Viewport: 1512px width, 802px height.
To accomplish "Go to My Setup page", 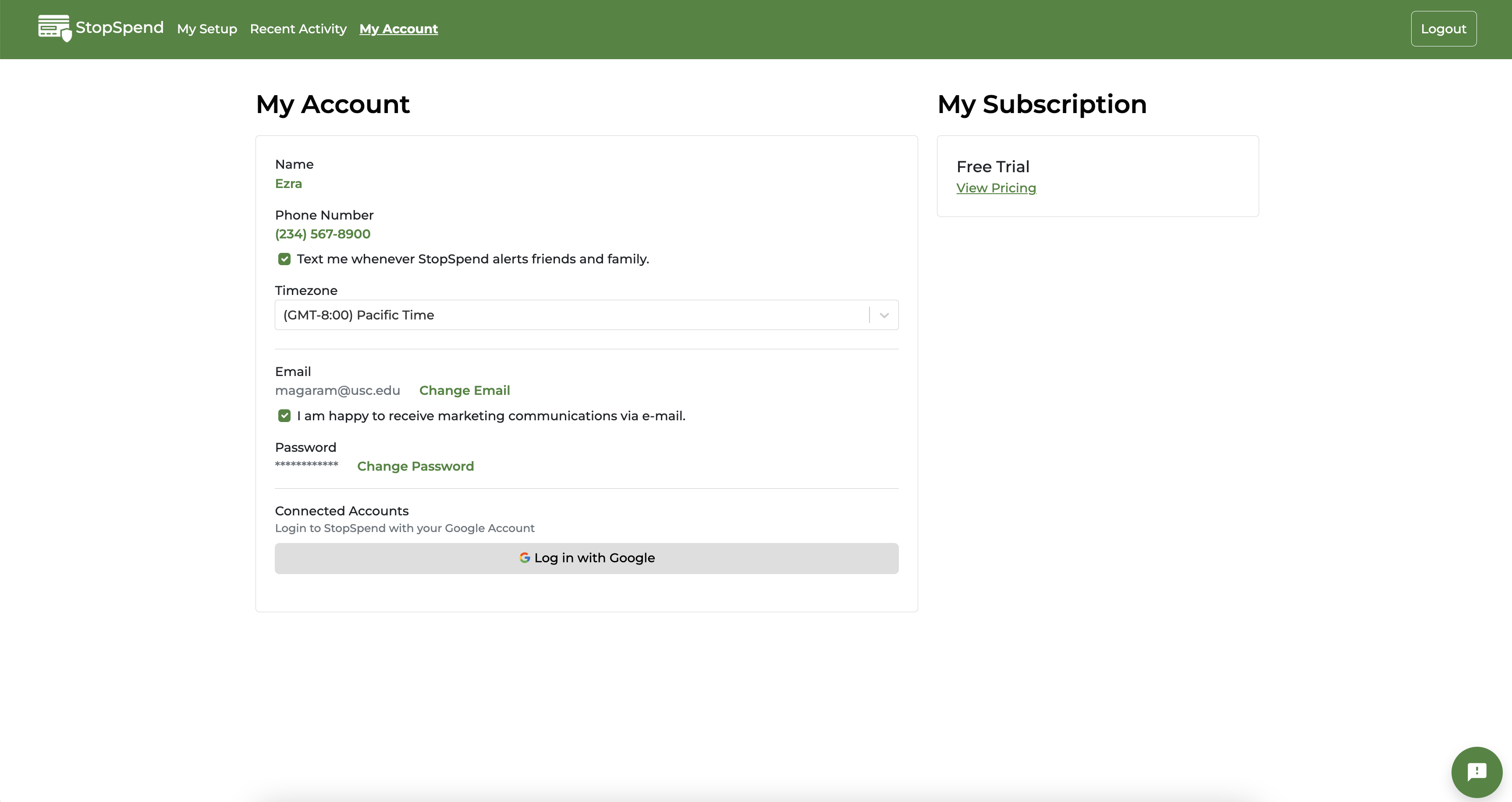I will tap(206, 29).
